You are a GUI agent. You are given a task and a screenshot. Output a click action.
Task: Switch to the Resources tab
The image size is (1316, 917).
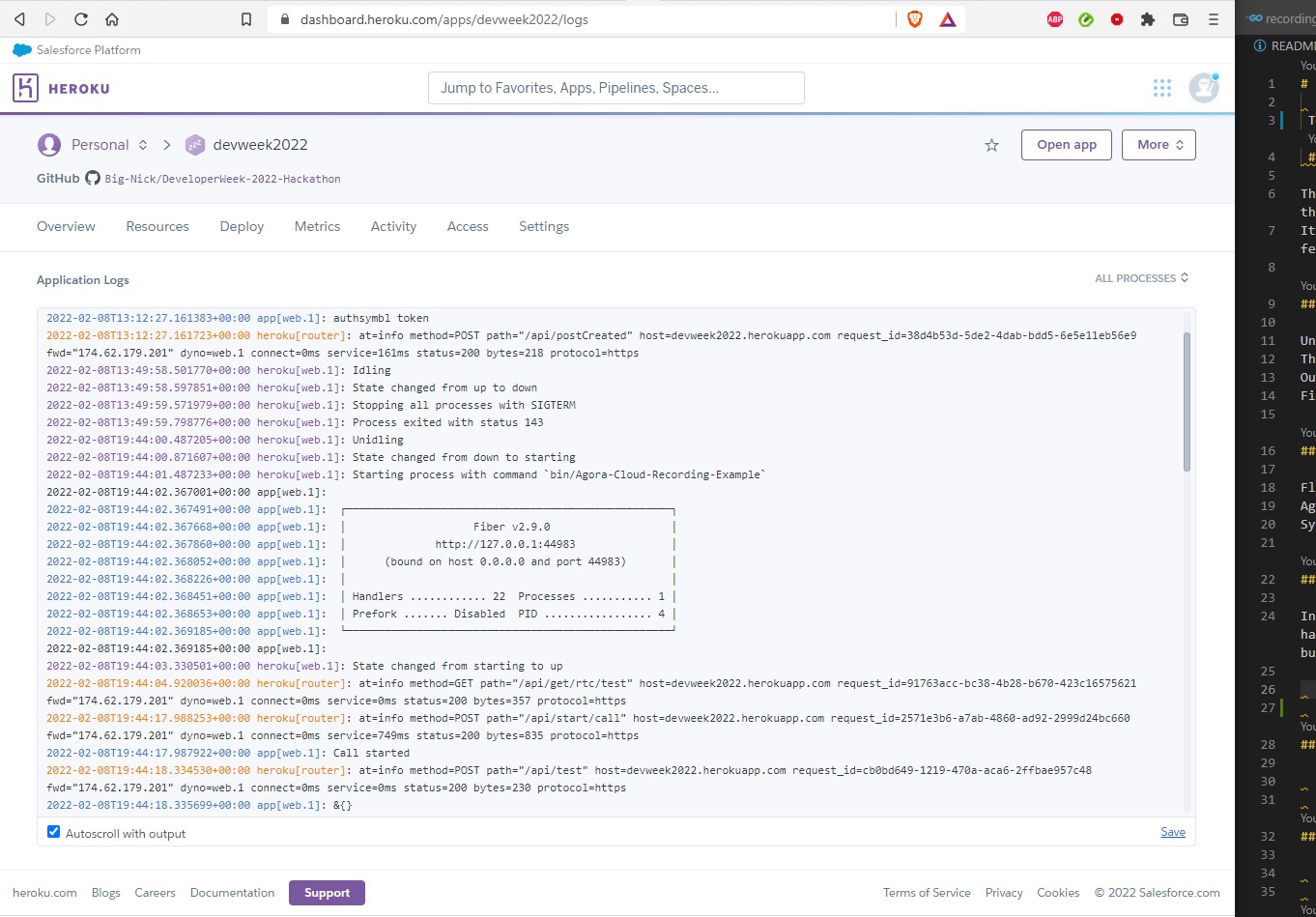[x=157, y=226]
